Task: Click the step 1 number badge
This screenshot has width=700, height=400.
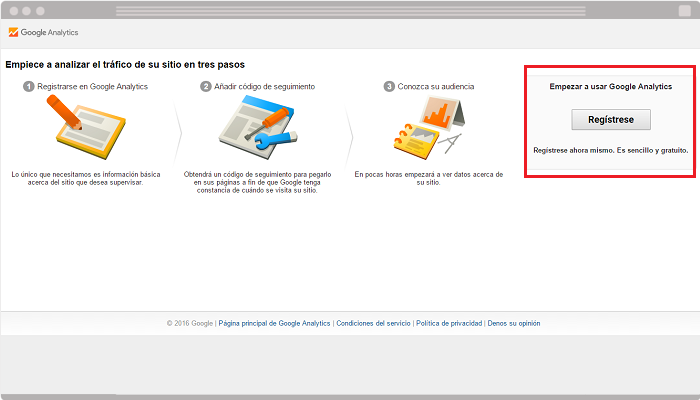Action: [x=29, y=86]
